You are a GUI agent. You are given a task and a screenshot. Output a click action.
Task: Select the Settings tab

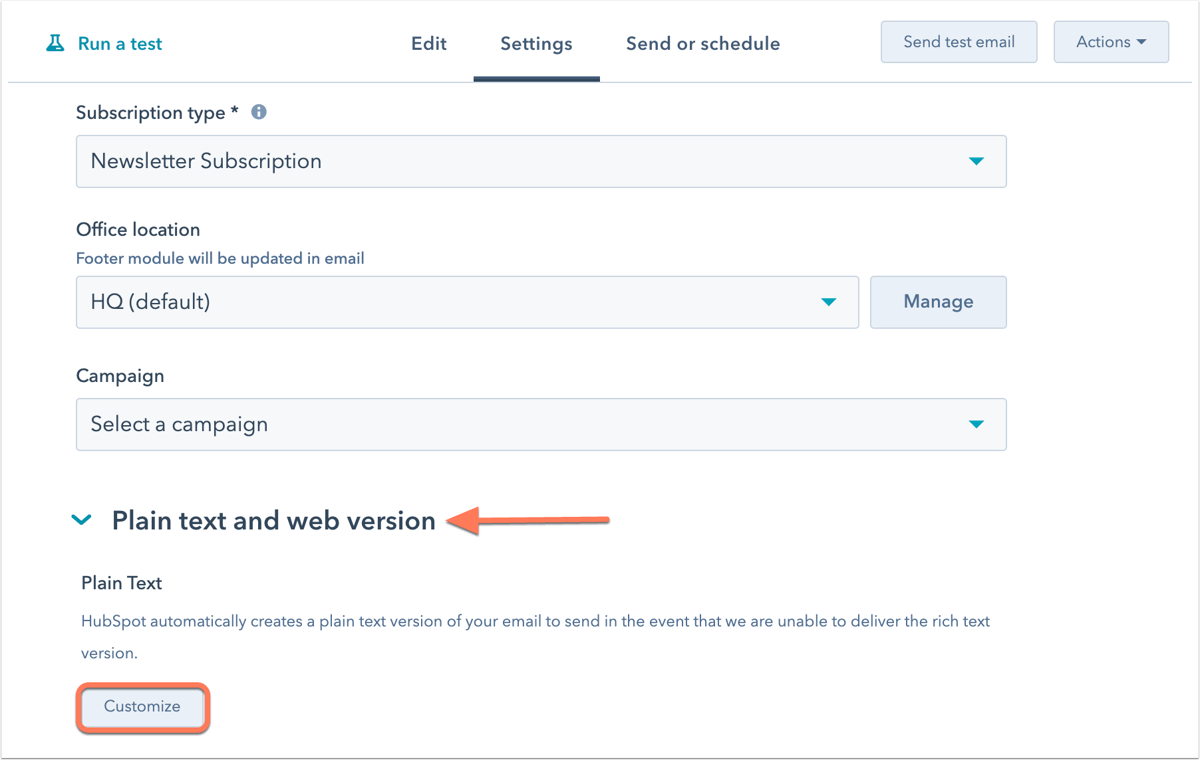point(536,43)
